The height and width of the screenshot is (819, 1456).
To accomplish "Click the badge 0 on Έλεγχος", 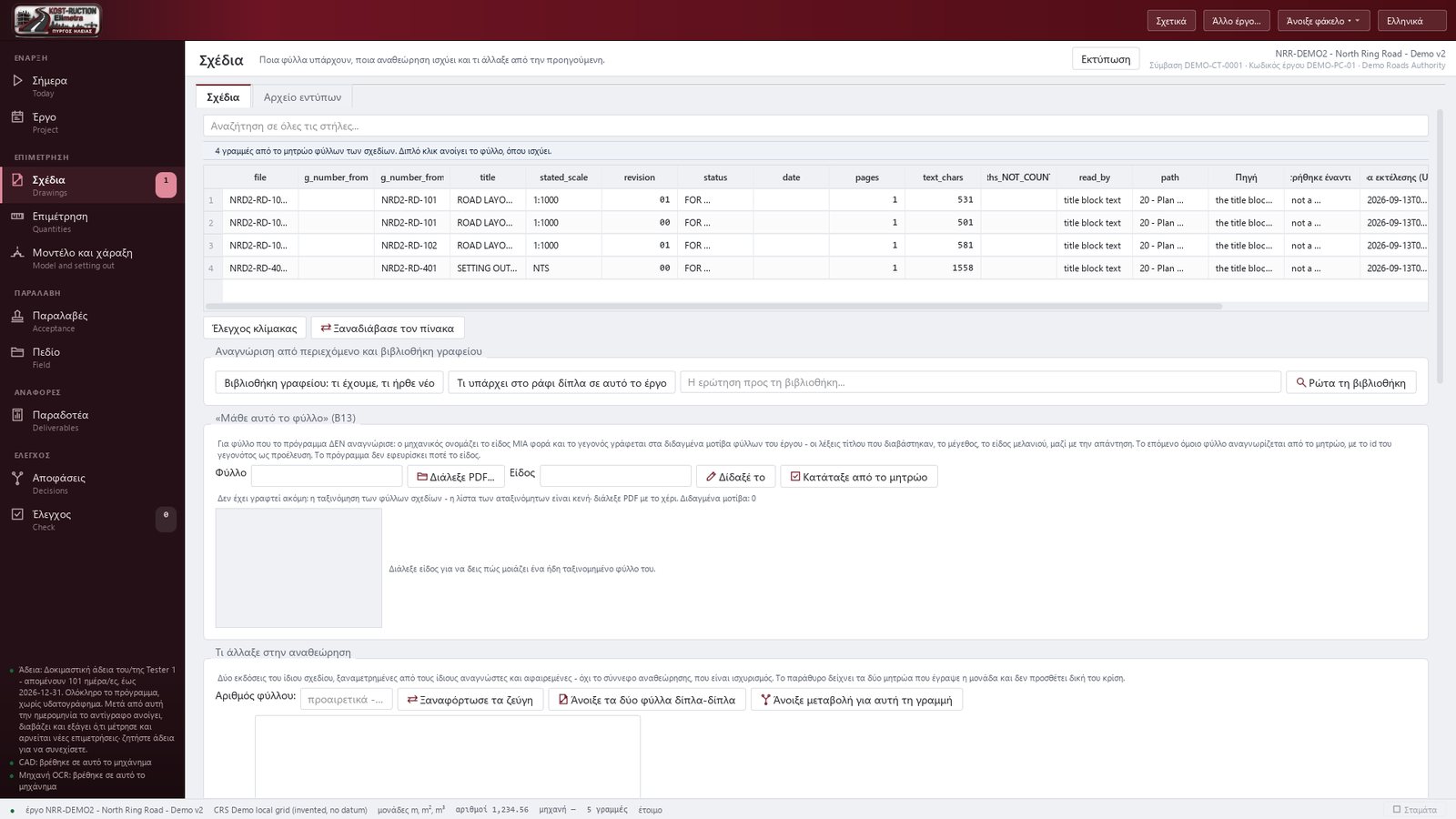I will click(x=166, y=519).
